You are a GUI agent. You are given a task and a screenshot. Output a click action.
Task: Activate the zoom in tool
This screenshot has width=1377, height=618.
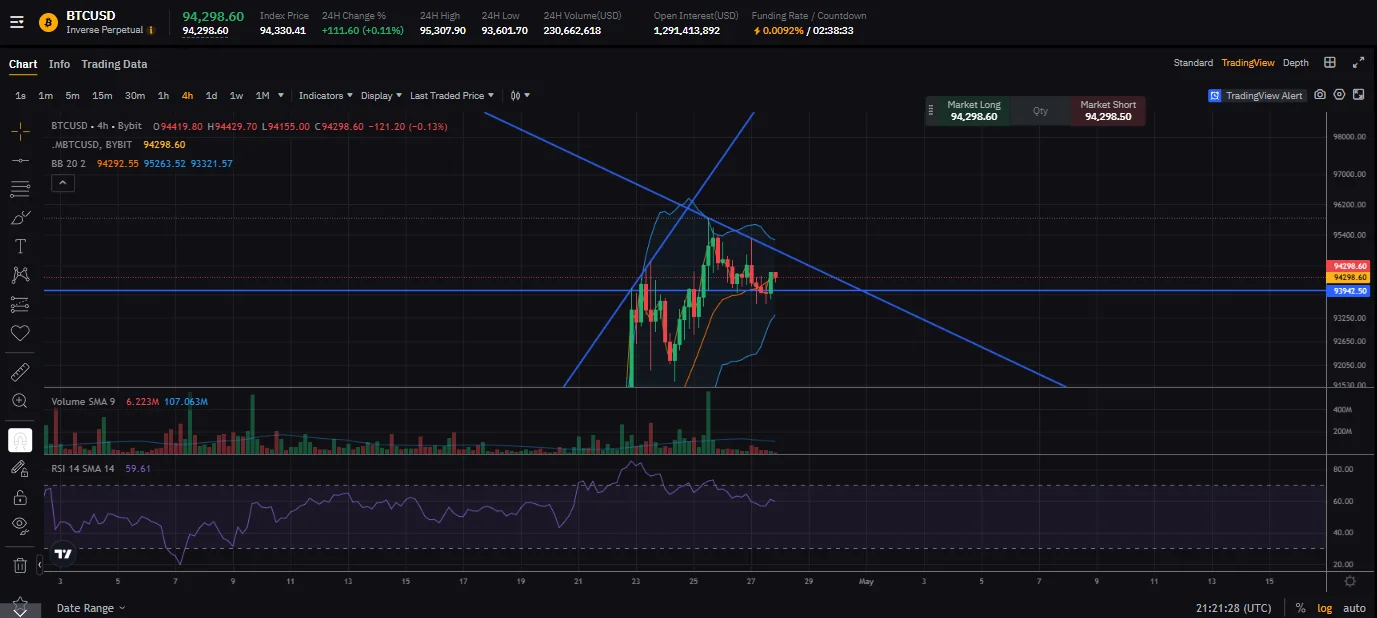[x=20, y=401]
